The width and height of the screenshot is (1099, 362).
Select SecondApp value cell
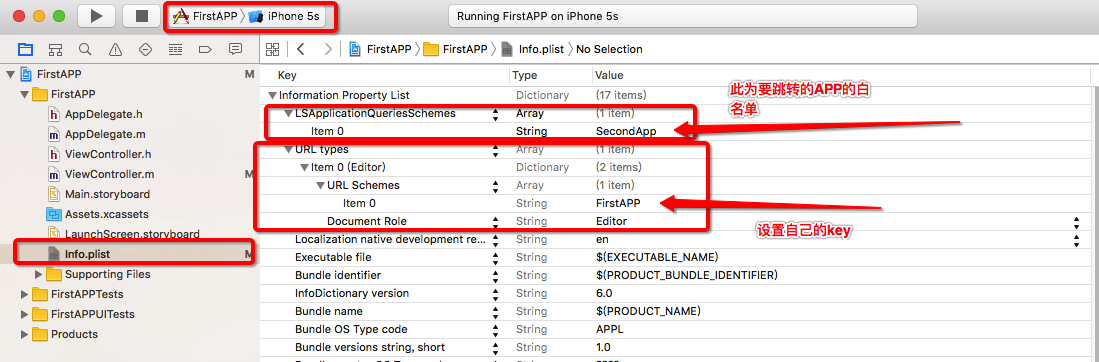click(x=626, y=131)
